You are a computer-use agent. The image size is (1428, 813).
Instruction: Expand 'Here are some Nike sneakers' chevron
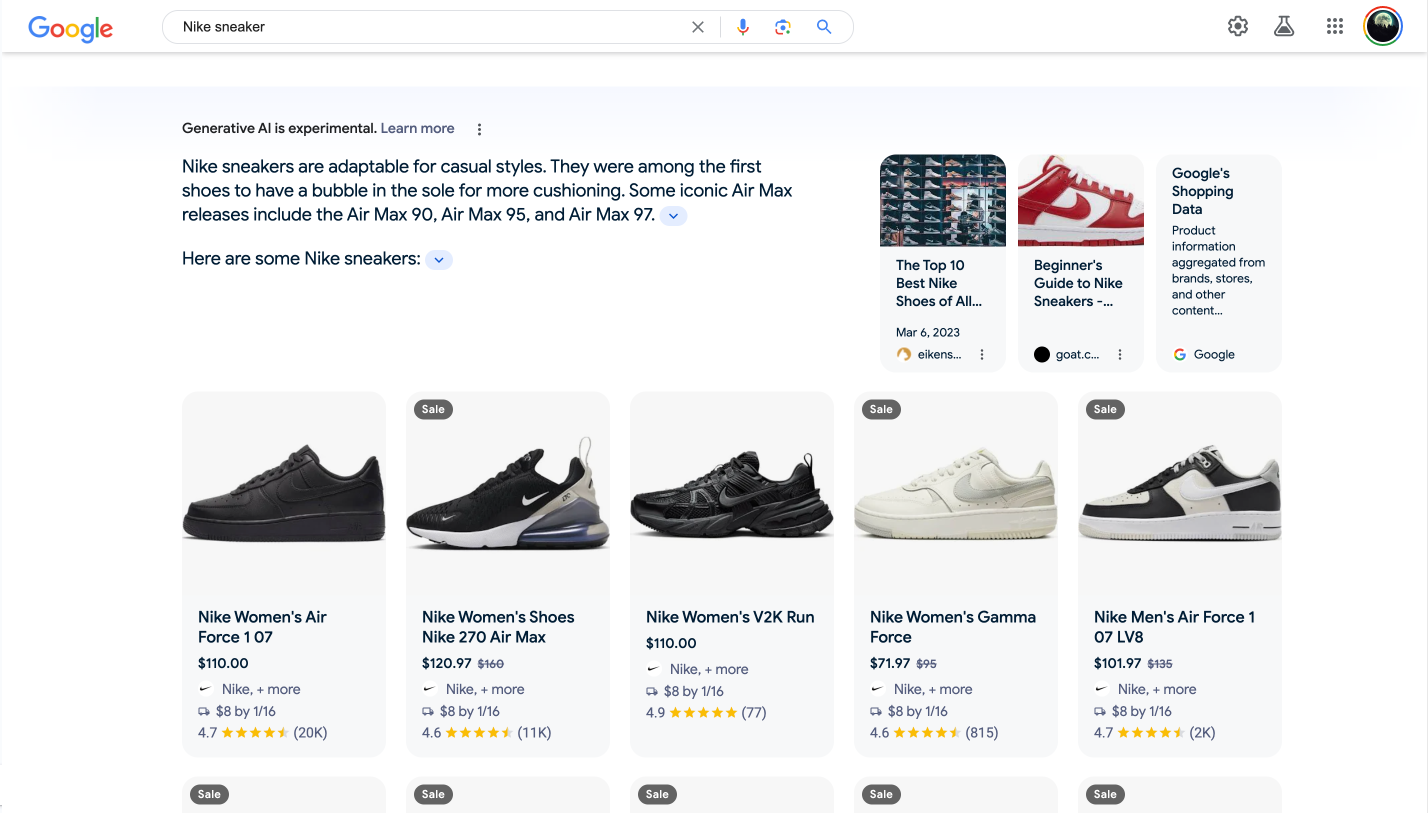coord(439,260)
